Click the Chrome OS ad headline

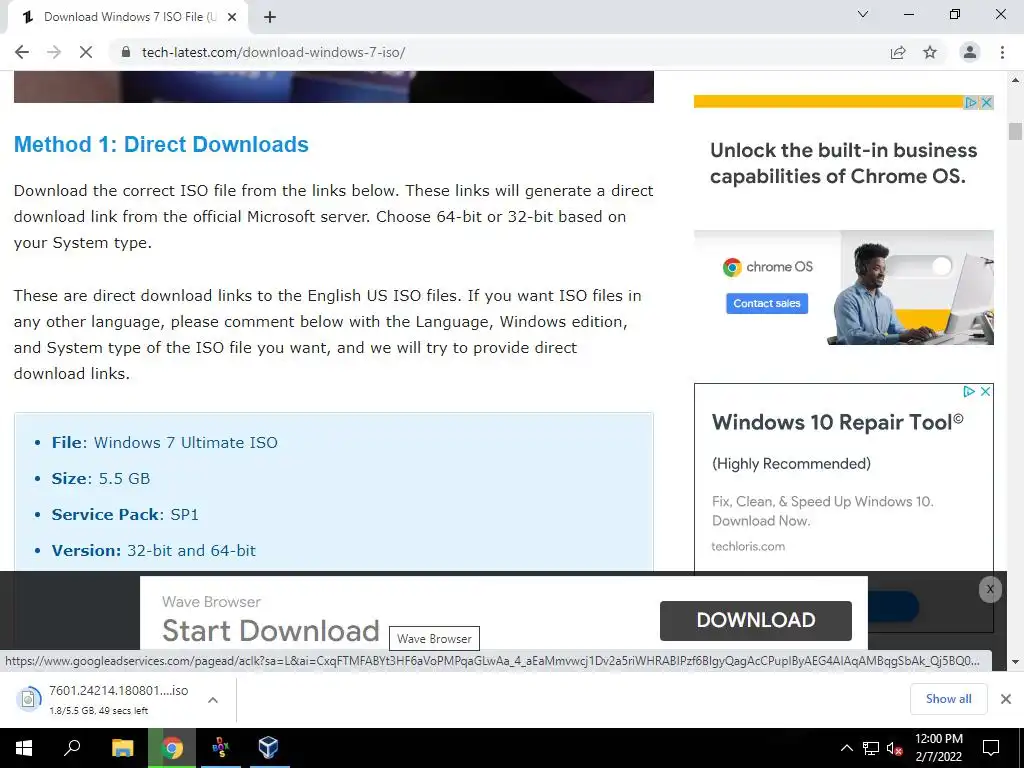843,163
